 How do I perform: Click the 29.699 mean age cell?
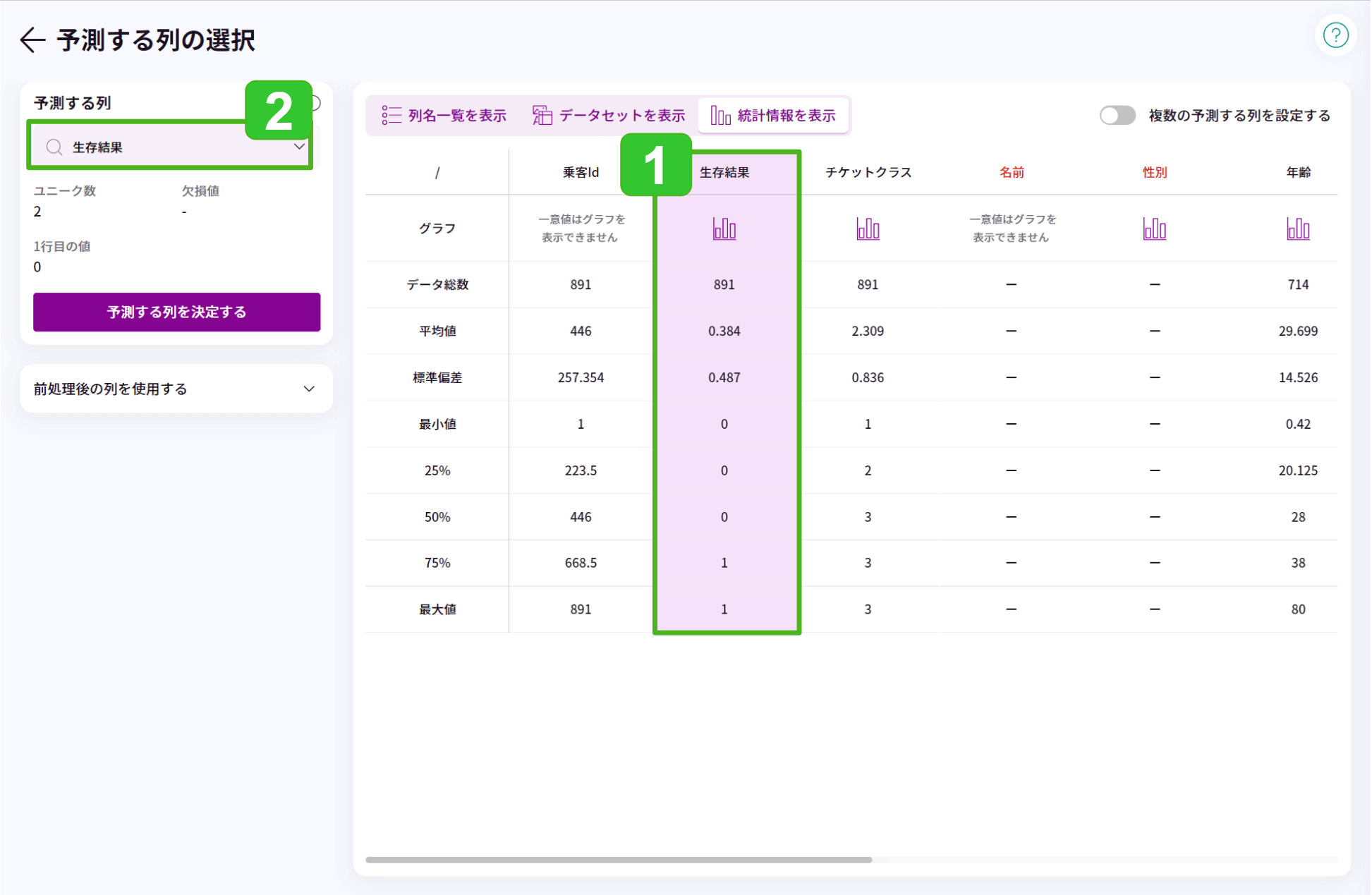pos(1298,331)
